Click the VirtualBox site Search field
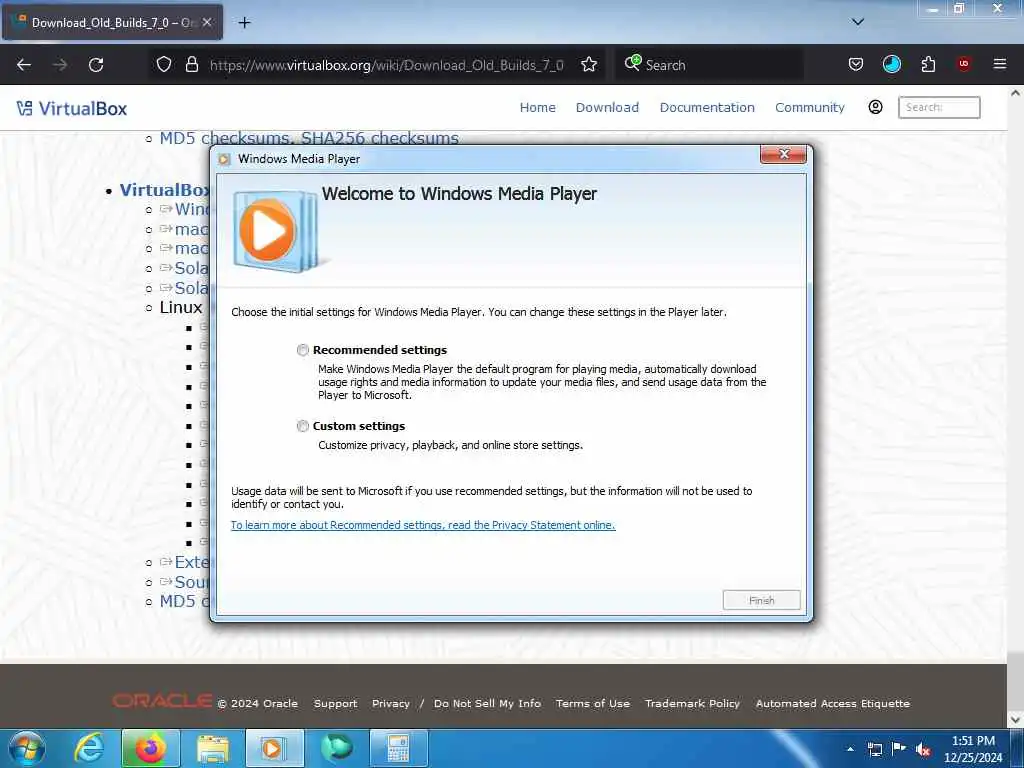This screenshot has width=1024, height=768. point(939,107)
